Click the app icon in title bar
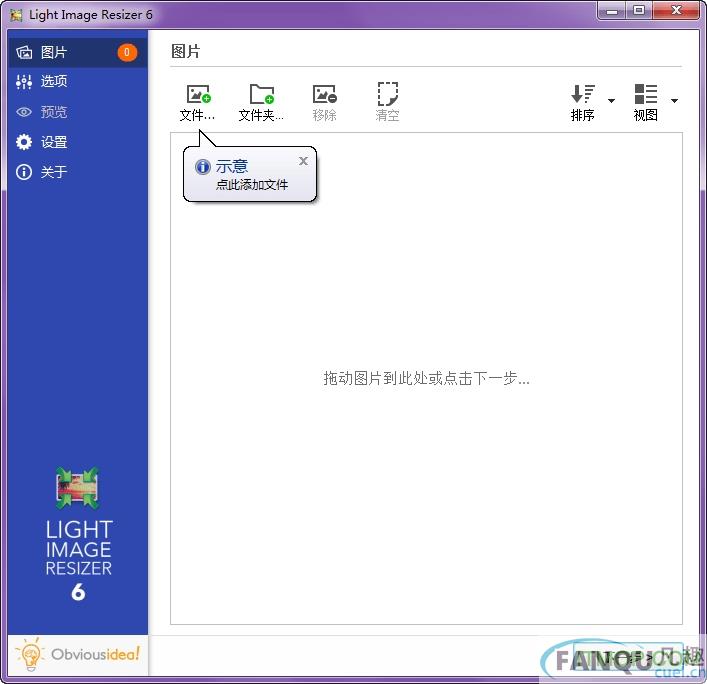Viewport: 707px width, 684px height. tap(16, 15)
